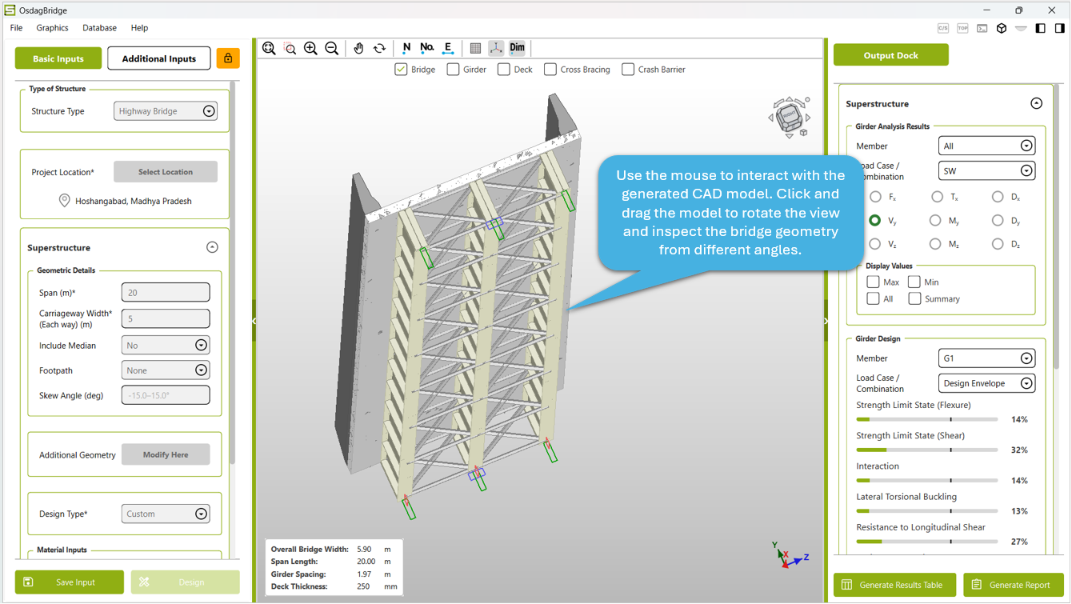Switch to the Basic Inputs tab
This screenshot has height=604, width=1071.
58,58
